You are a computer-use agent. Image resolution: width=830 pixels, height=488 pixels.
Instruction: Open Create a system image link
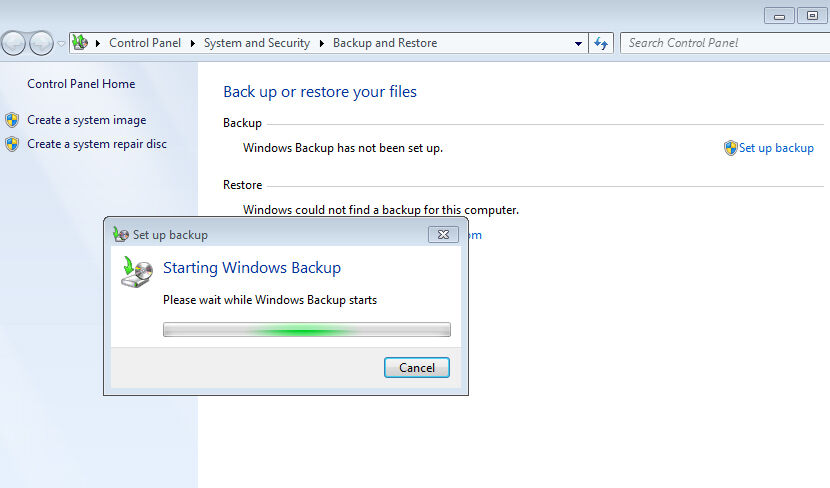point(86,120)
